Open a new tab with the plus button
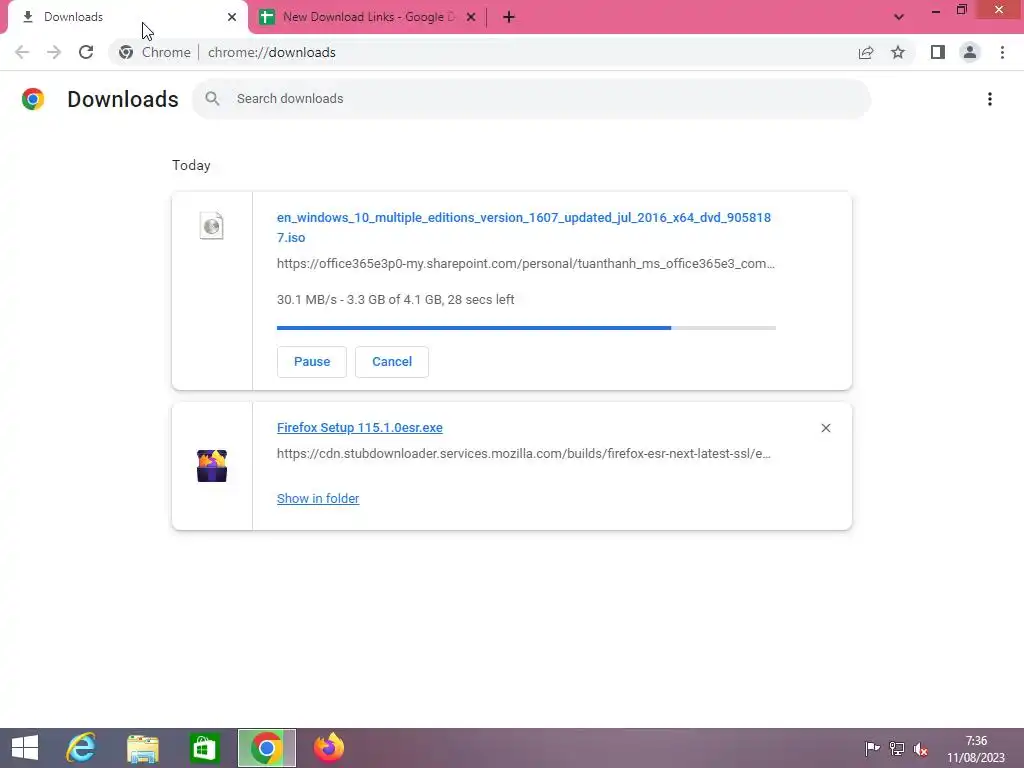 click(x=509, y=17)
